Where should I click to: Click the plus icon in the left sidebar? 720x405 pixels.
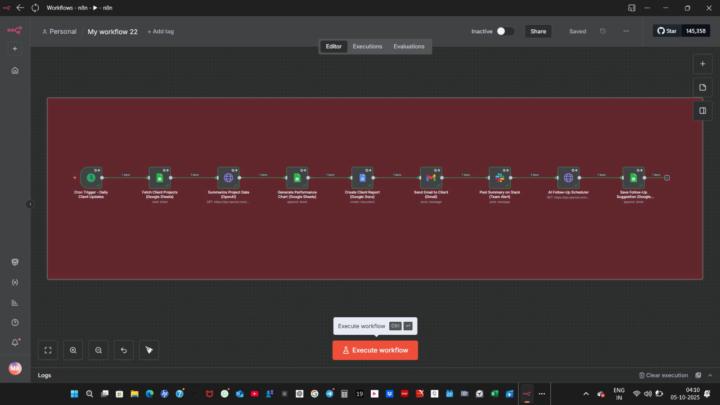pyautogui.click(x=15, y=49)
